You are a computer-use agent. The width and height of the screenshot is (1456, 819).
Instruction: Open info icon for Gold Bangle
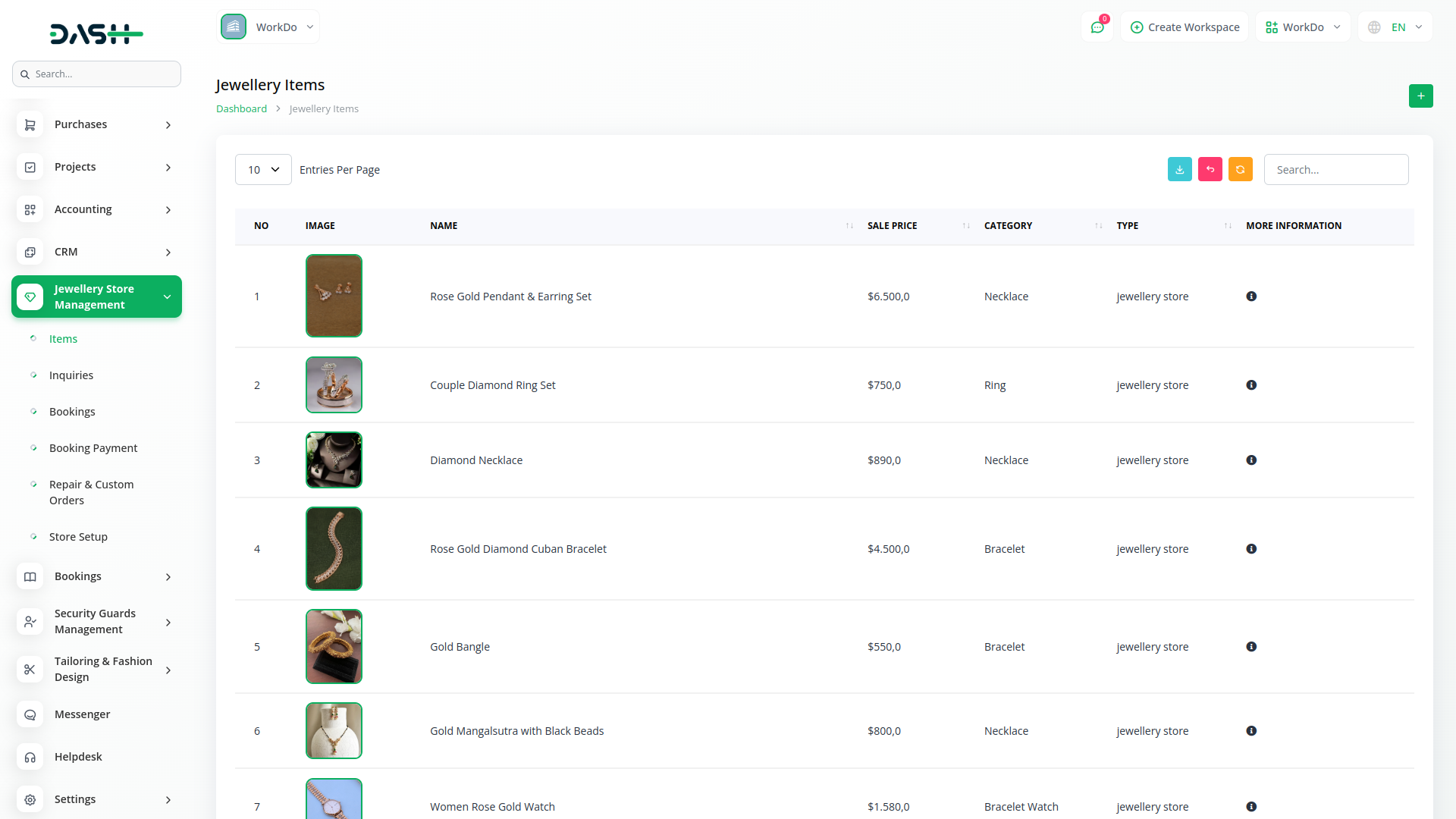1251,647
